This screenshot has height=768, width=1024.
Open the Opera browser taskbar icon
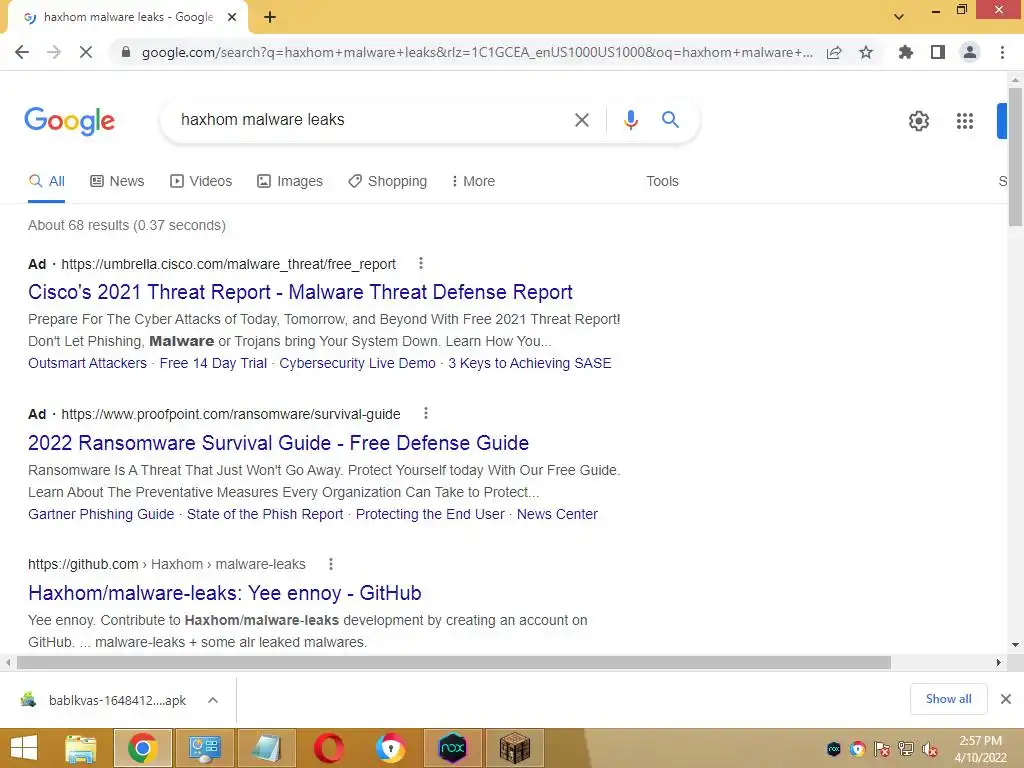[328, 748]
